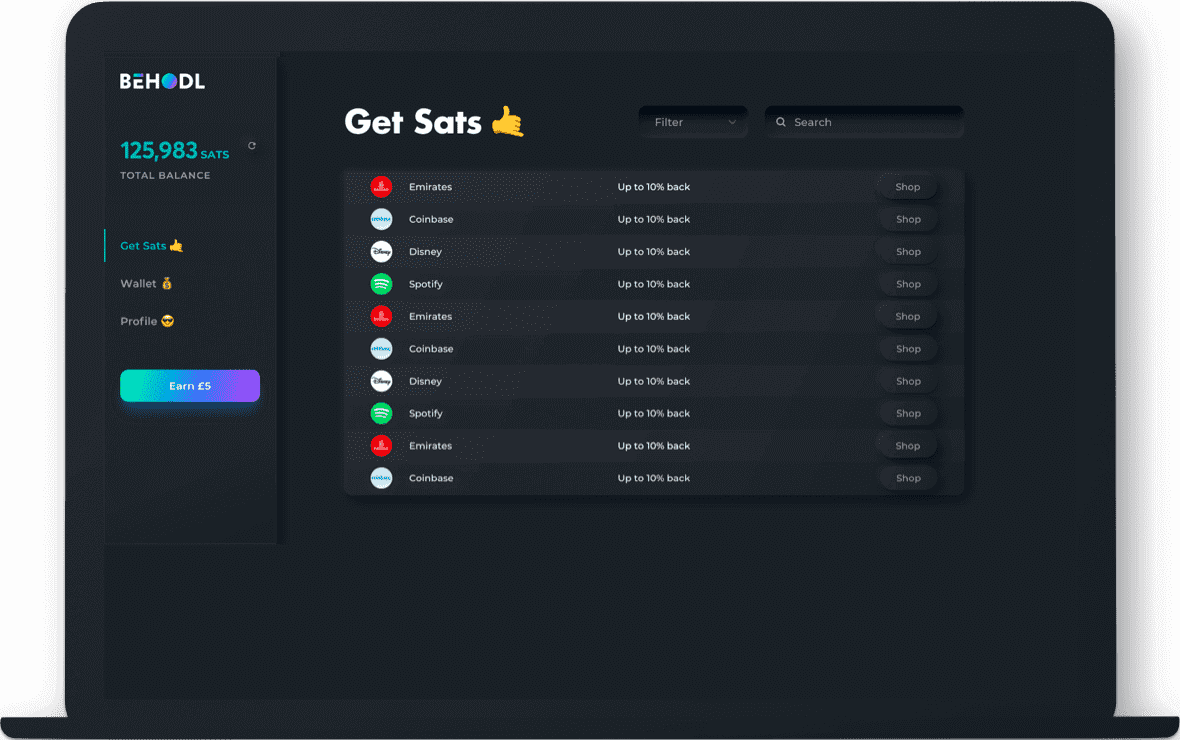Click the first Coinbase name text
The height and width of the screenshot is (740, 1180).
[431, 219]
